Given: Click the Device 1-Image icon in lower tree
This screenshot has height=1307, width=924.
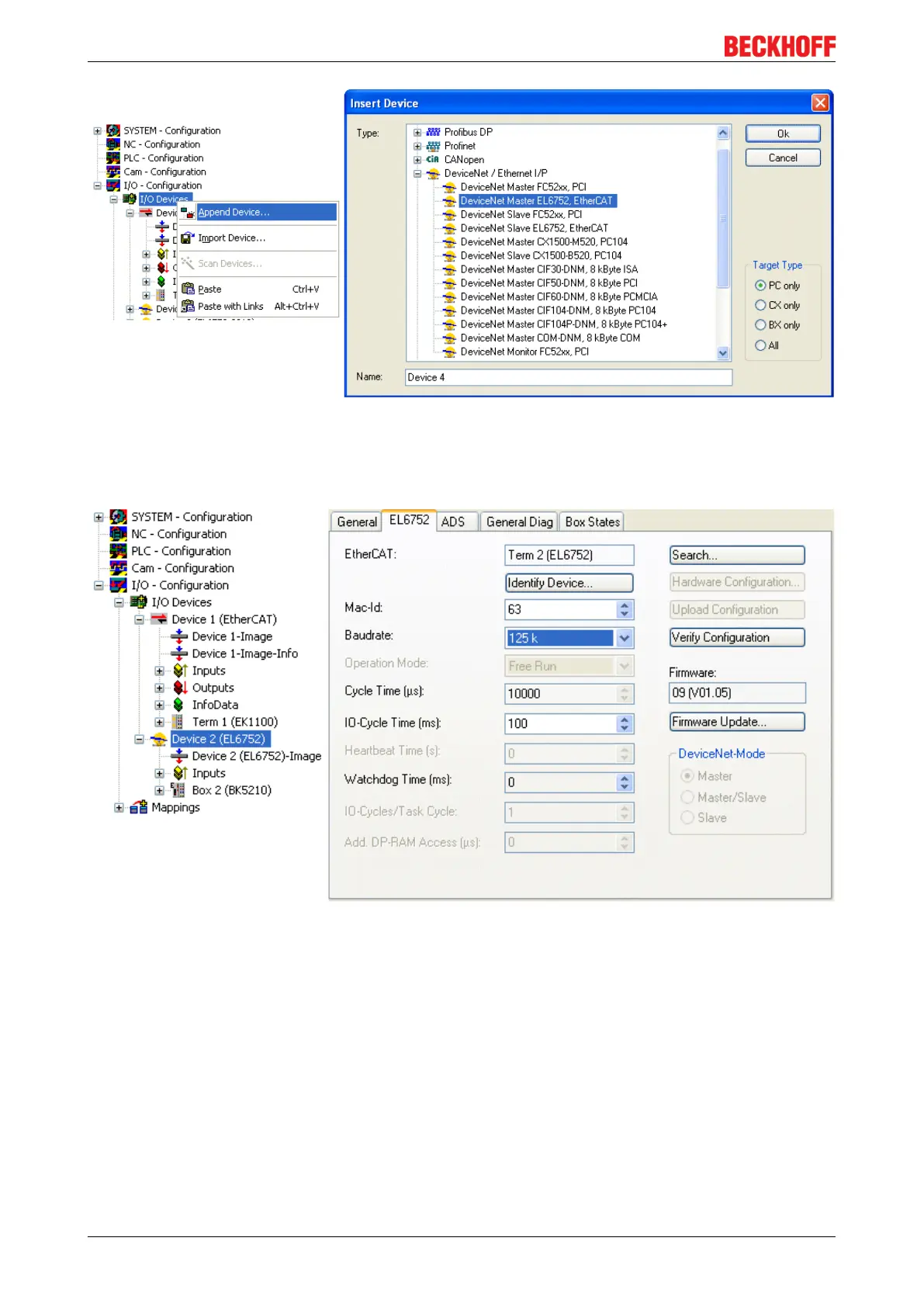Looking at the screenshot, I should coord(179,636).
